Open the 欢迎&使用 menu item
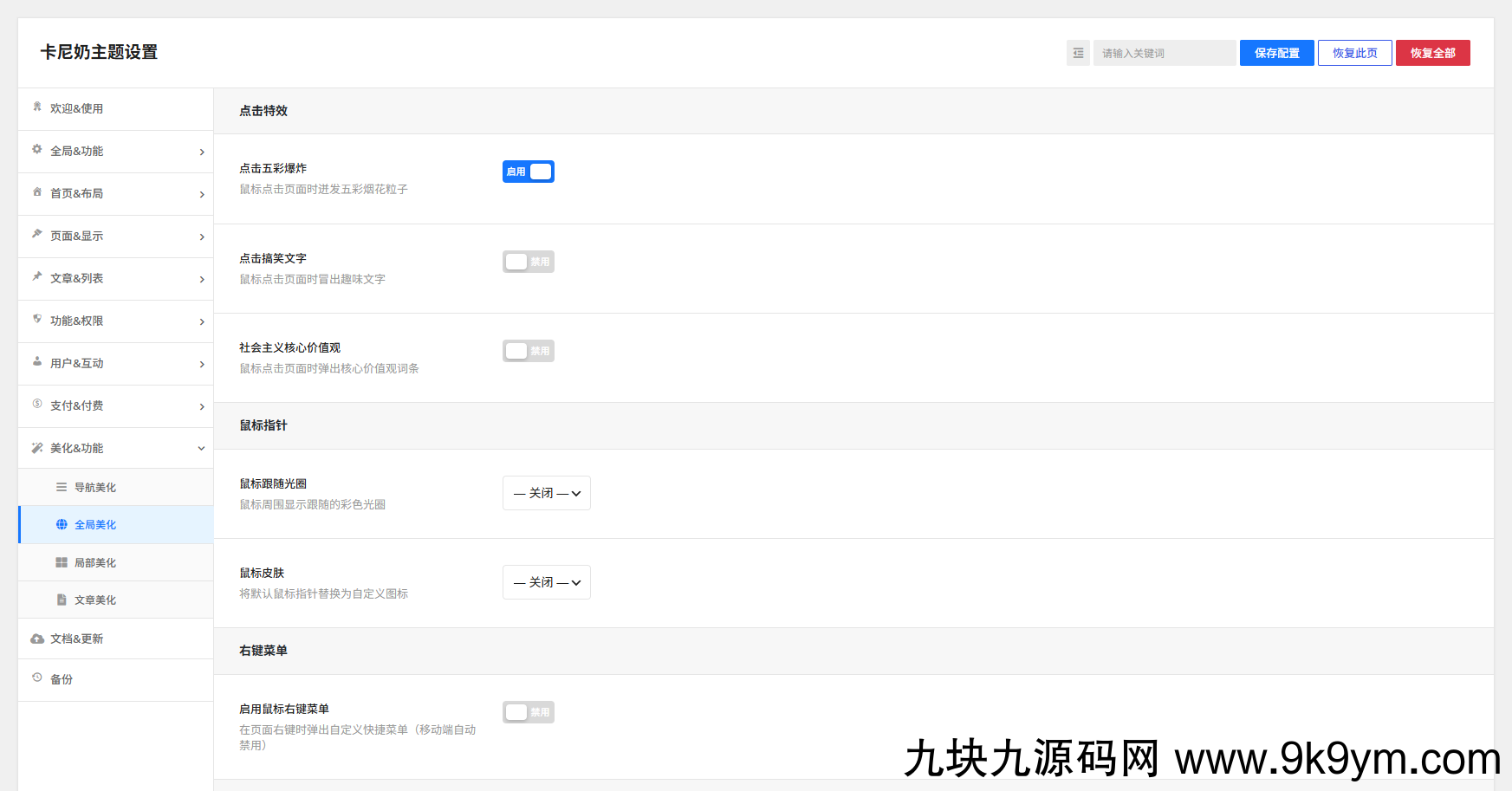Screen dimensions: 1512x791 coord(115,109)
